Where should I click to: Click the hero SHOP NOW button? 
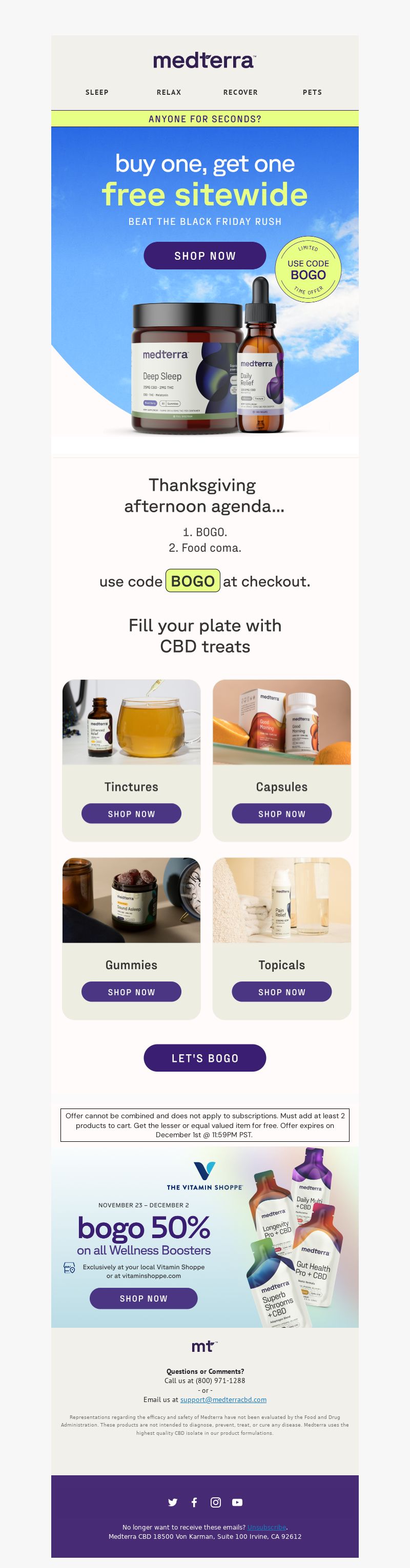click(204, 256)
